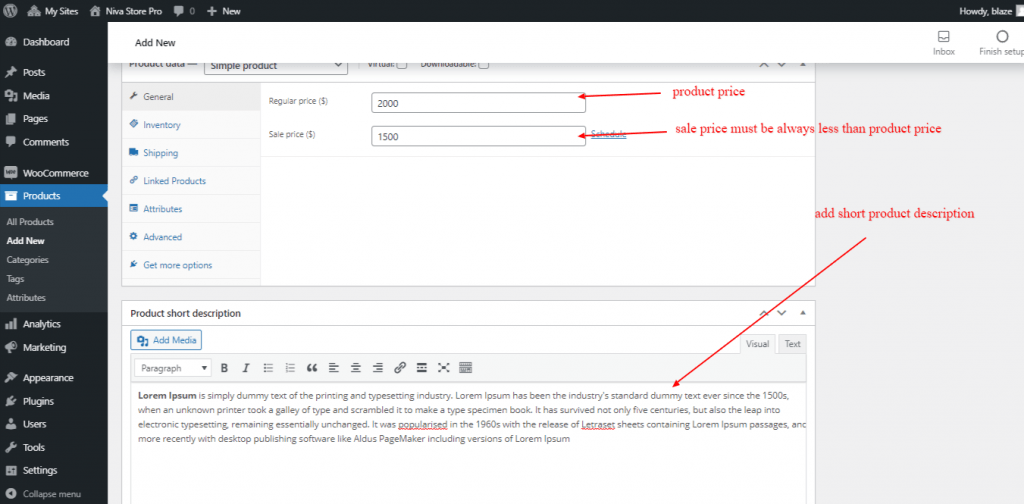Open Marketing in the sidebar

(x=54, y=347)
